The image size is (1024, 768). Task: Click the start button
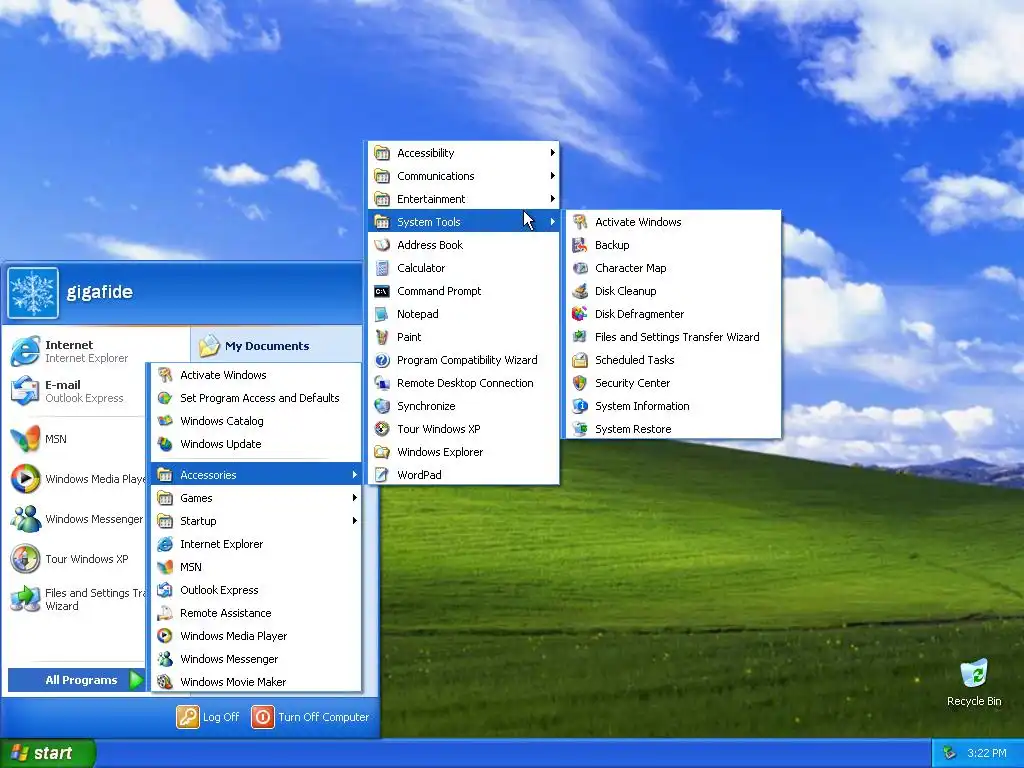(x=47, y=753)
